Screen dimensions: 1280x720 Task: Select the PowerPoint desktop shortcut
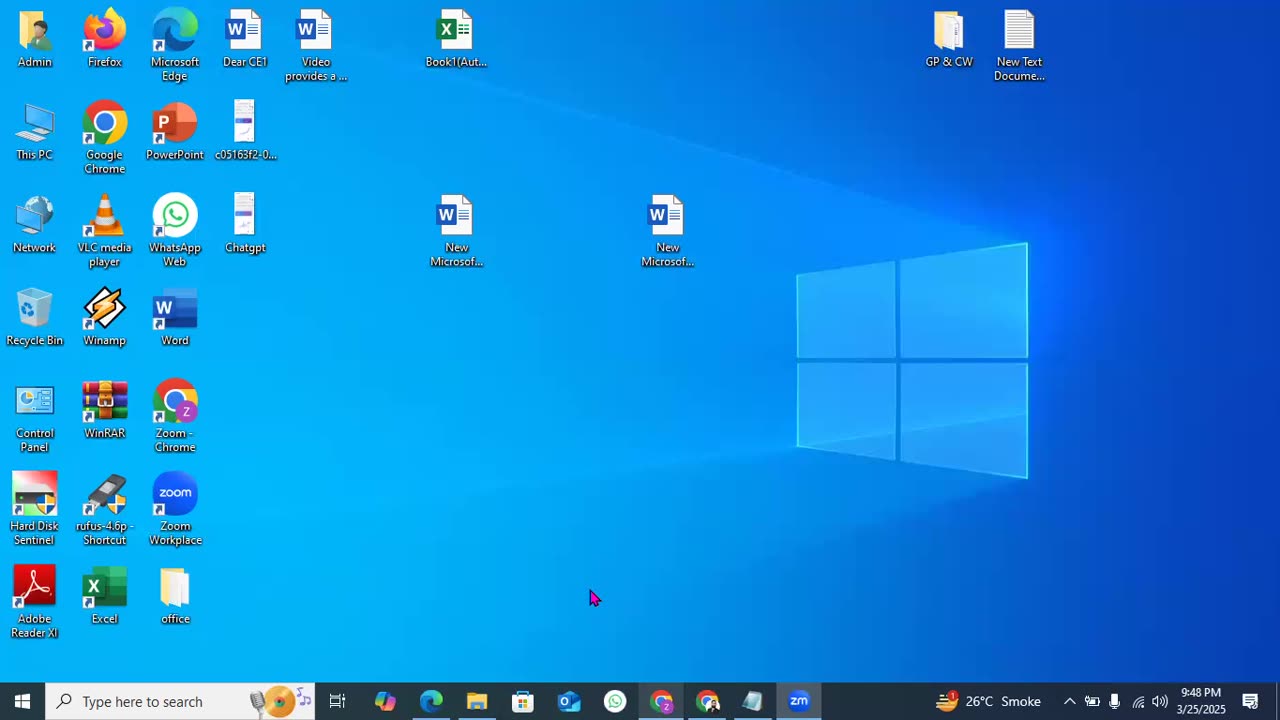pyautogui.click(x=175, y=132)
